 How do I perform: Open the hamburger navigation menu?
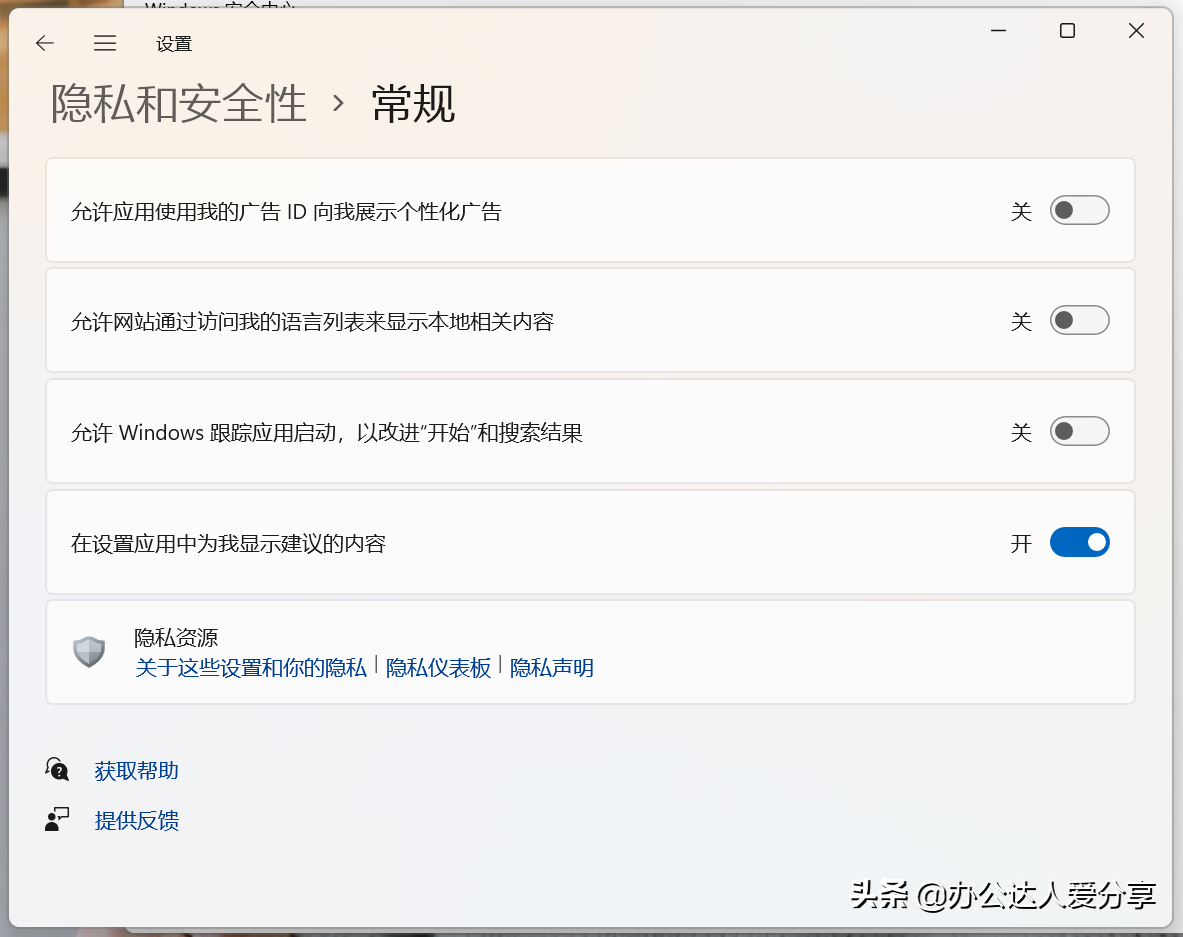click(105, 43)
